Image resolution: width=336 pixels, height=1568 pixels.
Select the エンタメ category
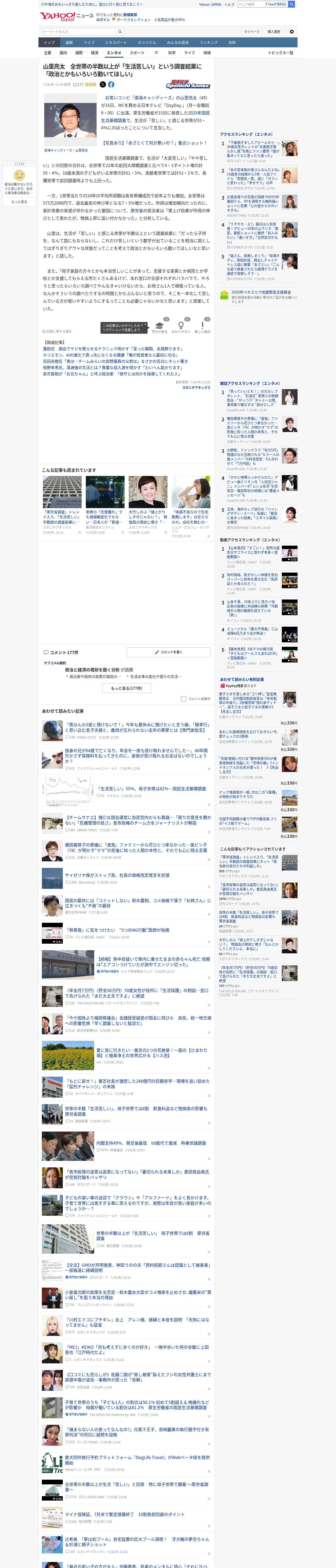pyautogui.click(x=114, y=53)
